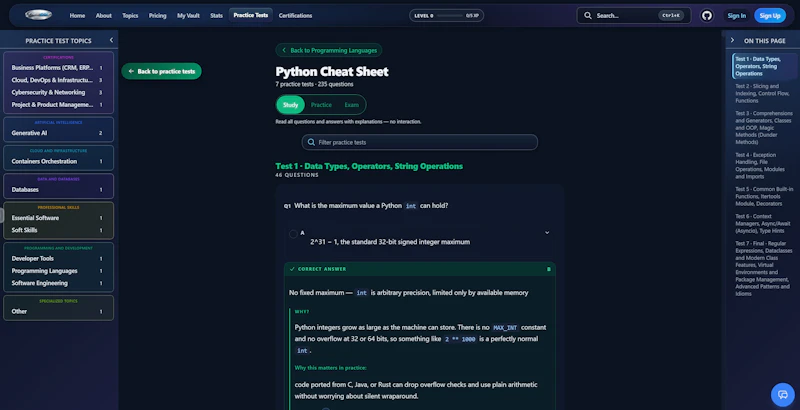The image size is (800, 410).
Task: Open Containers Orchestration topic
Action: (58, 161)
